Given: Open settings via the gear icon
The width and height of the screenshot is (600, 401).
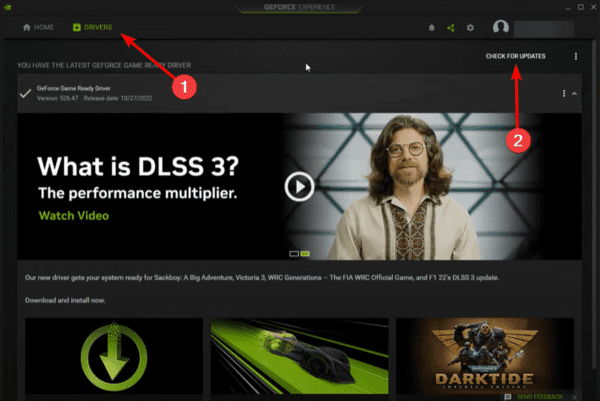Looking at the screenshot, I should pos(470,28).
